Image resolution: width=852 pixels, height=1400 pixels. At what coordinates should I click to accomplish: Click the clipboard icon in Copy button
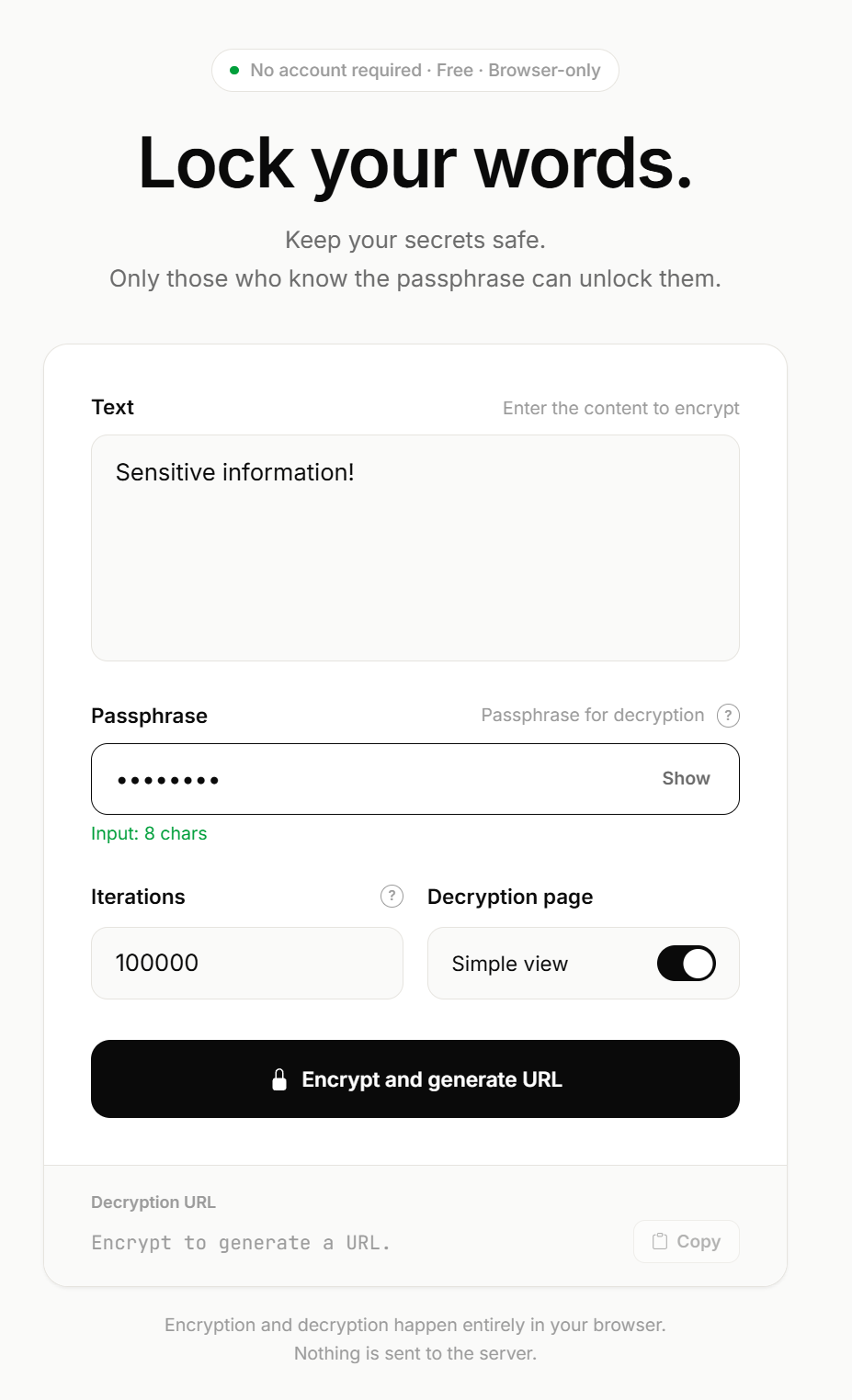tap(660, 1241)
